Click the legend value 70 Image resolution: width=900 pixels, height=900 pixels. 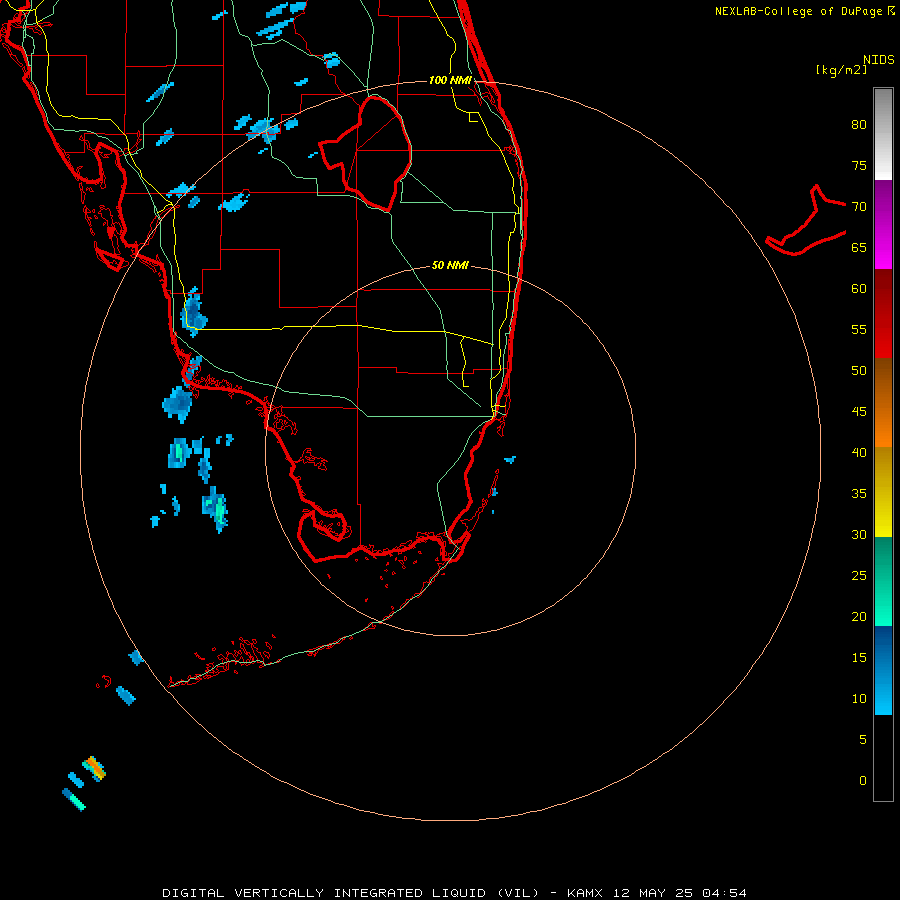[859, 207]
